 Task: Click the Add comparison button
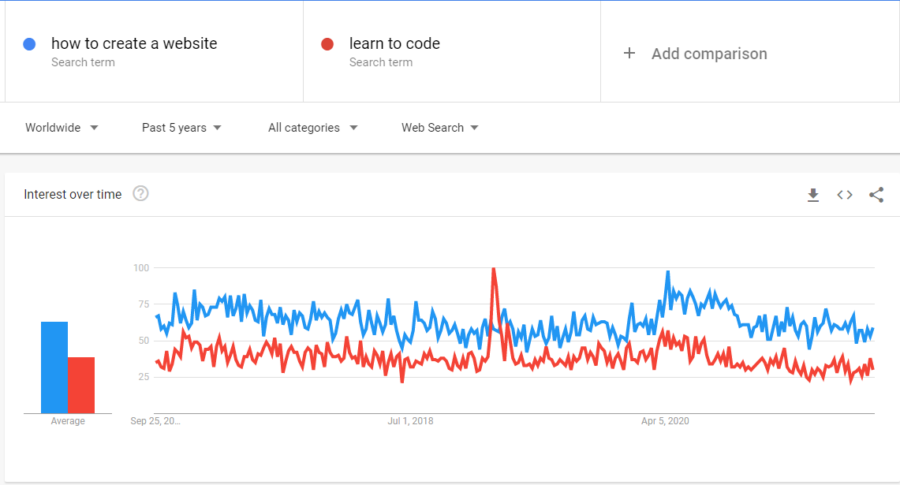point(709,54)
